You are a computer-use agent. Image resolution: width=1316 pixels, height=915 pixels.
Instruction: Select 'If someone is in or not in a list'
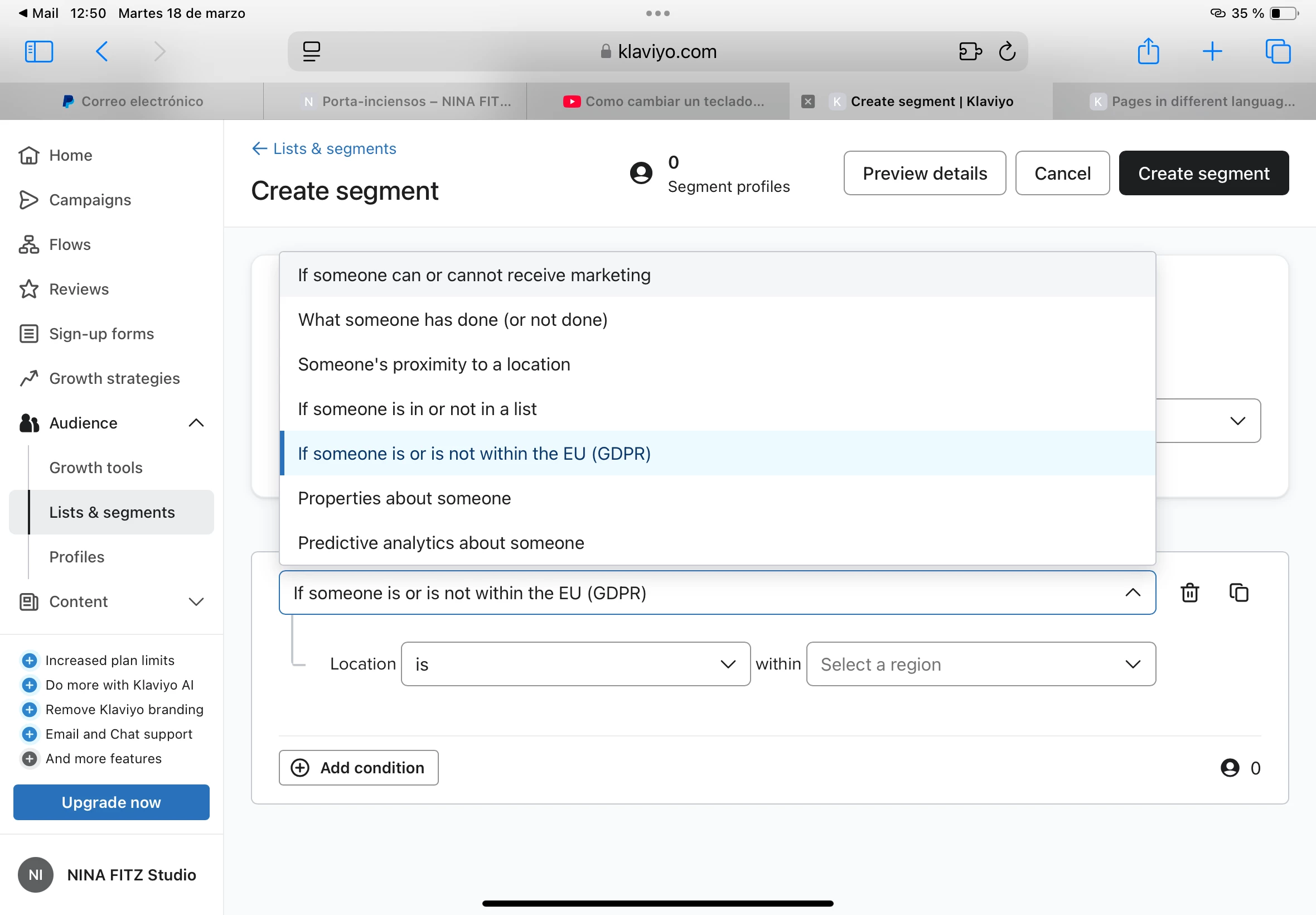717,410
